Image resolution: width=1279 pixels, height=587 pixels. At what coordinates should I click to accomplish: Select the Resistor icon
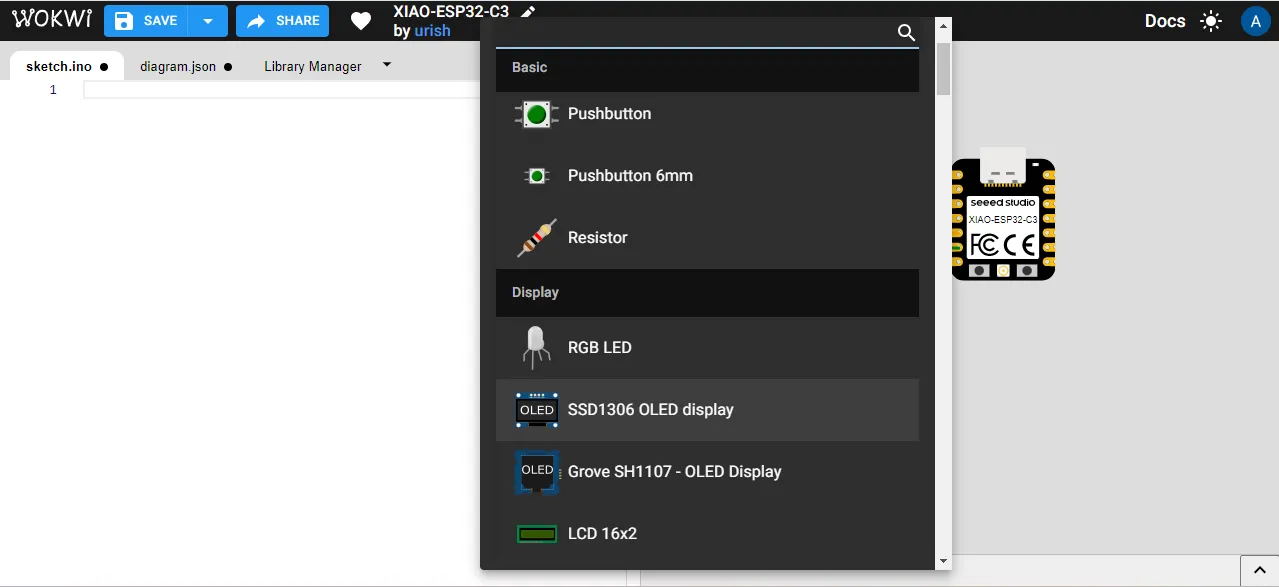point(537,238)
